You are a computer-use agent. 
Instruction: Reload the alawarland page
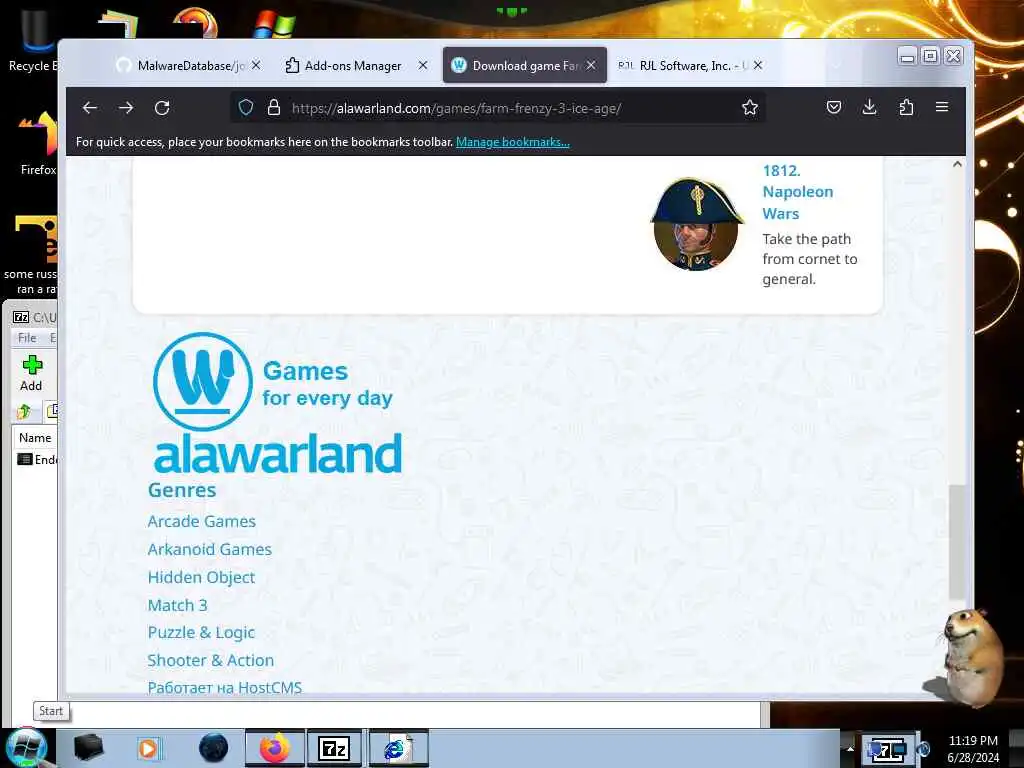coord(162,108)
